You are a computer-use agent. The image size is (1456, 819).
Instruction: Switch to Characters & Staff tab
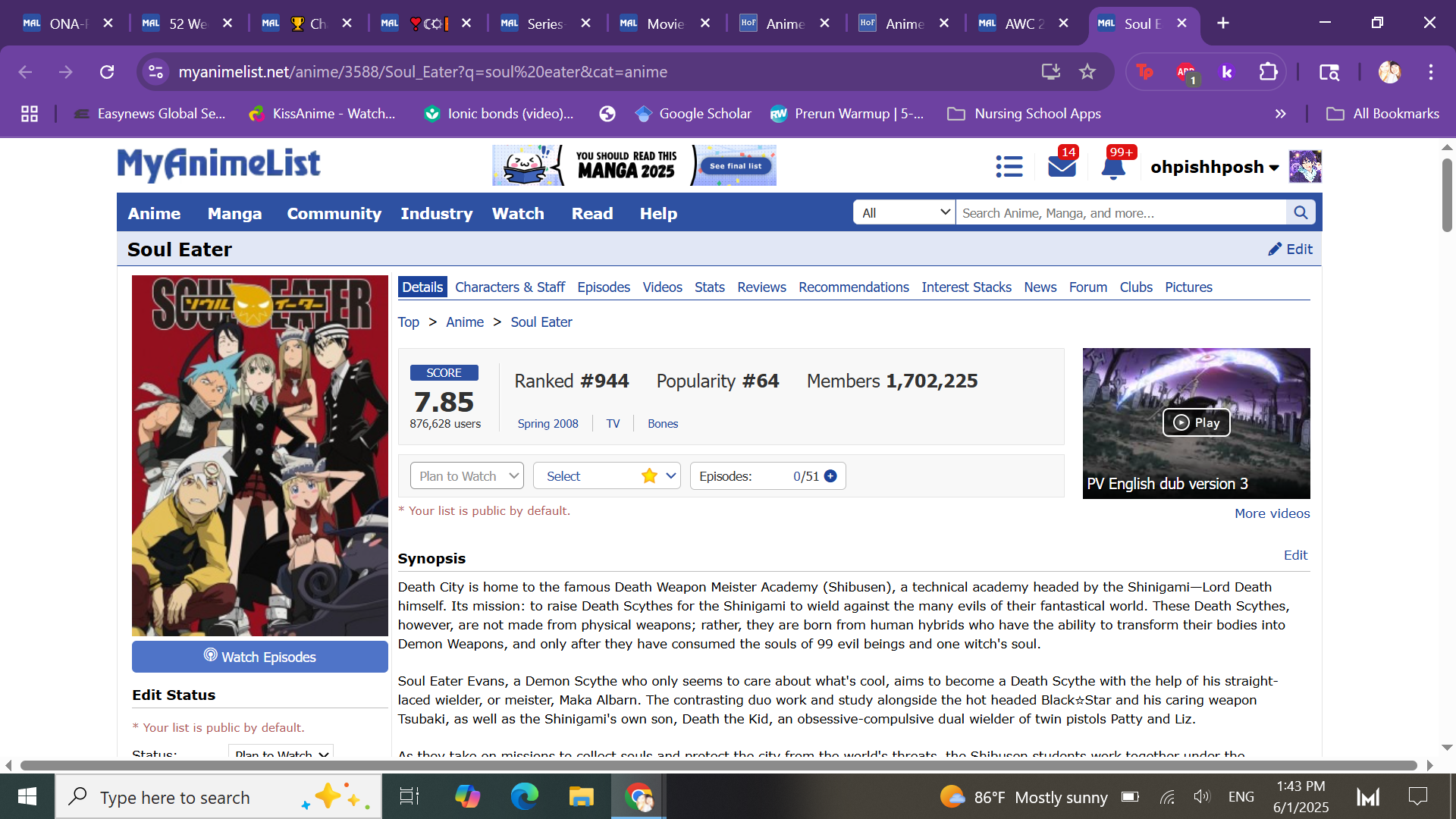pyautogui.click(x=510, y=287)
